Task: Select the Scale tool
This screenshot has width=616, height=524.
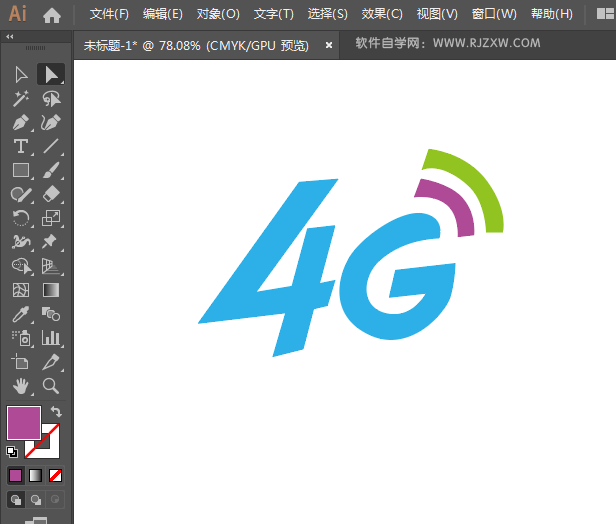Action: click(51, 218)
